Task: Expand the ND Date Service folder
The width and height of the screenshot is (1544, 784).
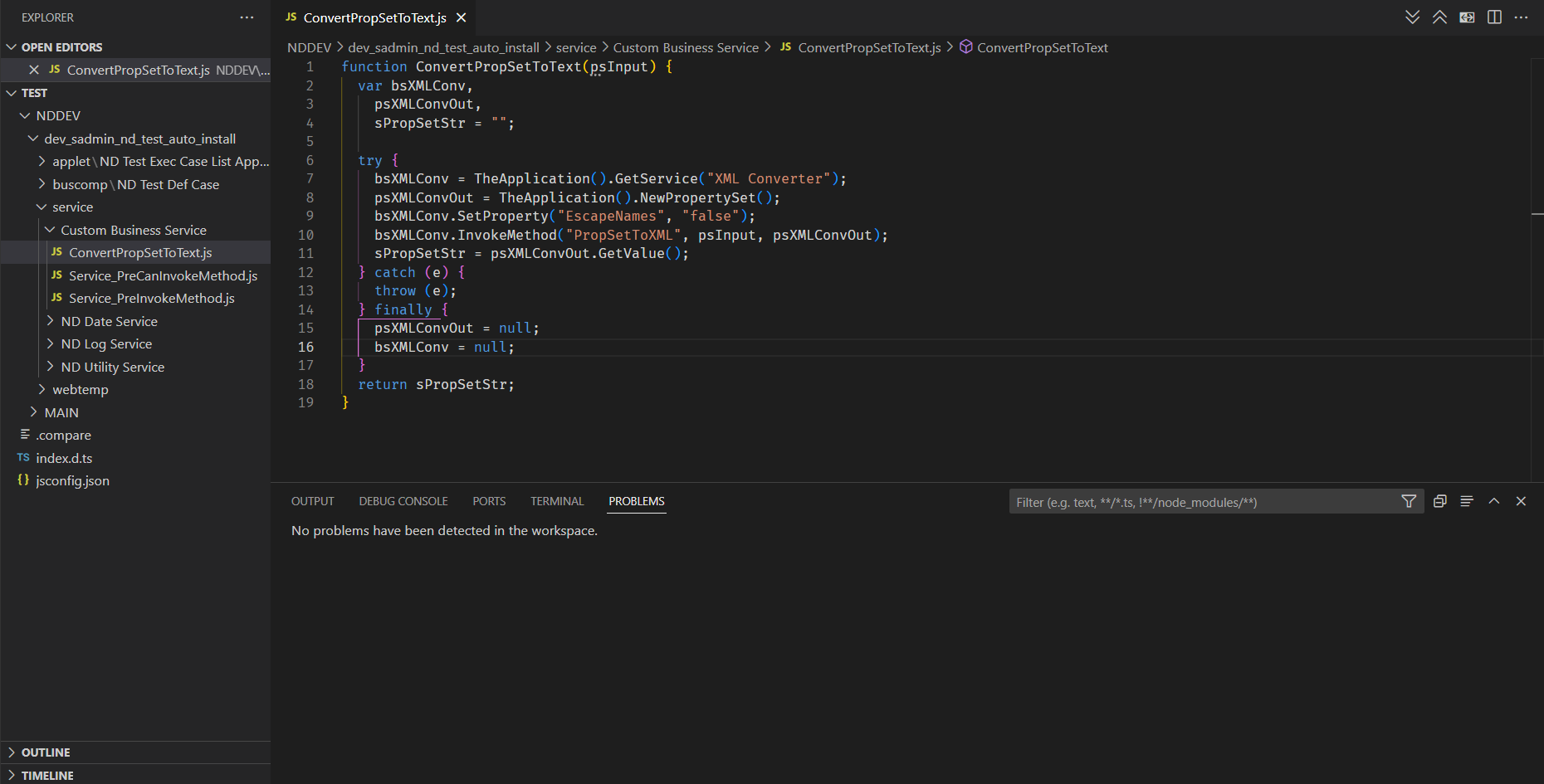Action: coord(50,321)
